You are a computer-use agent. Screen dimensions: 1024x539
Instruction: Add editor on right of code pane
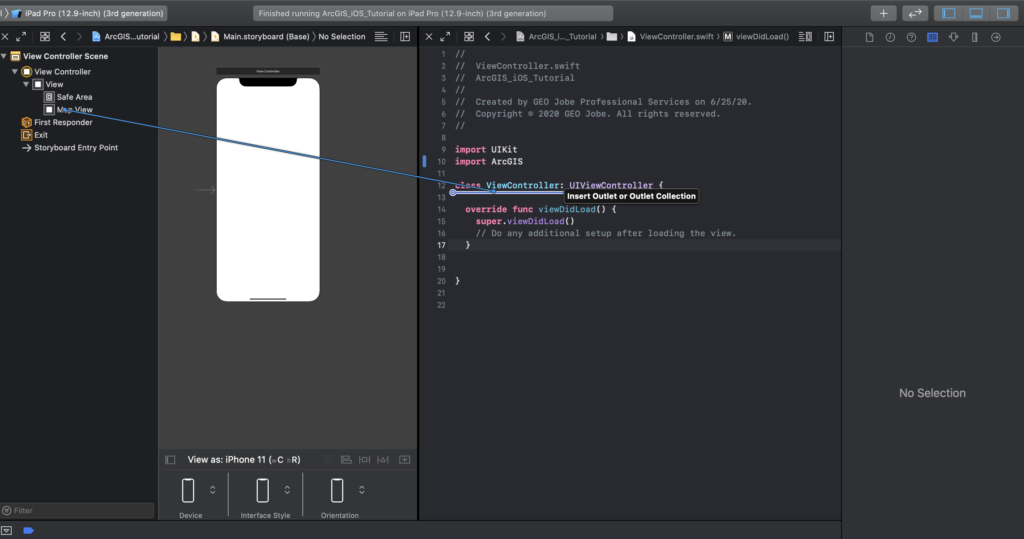(x=830, y=37)
